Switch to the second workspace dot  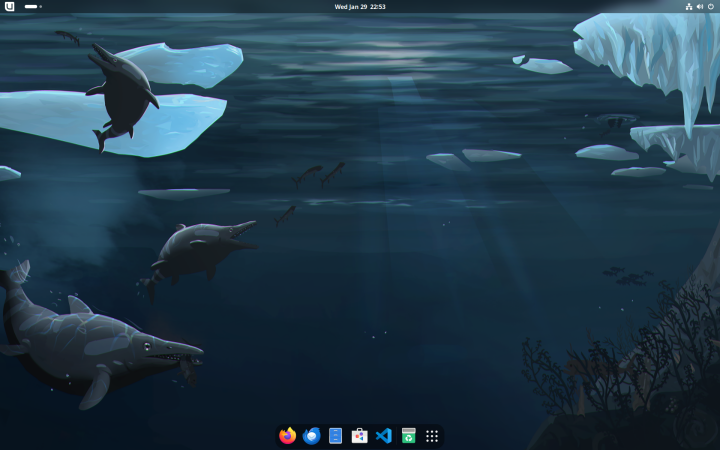(41, 6)
